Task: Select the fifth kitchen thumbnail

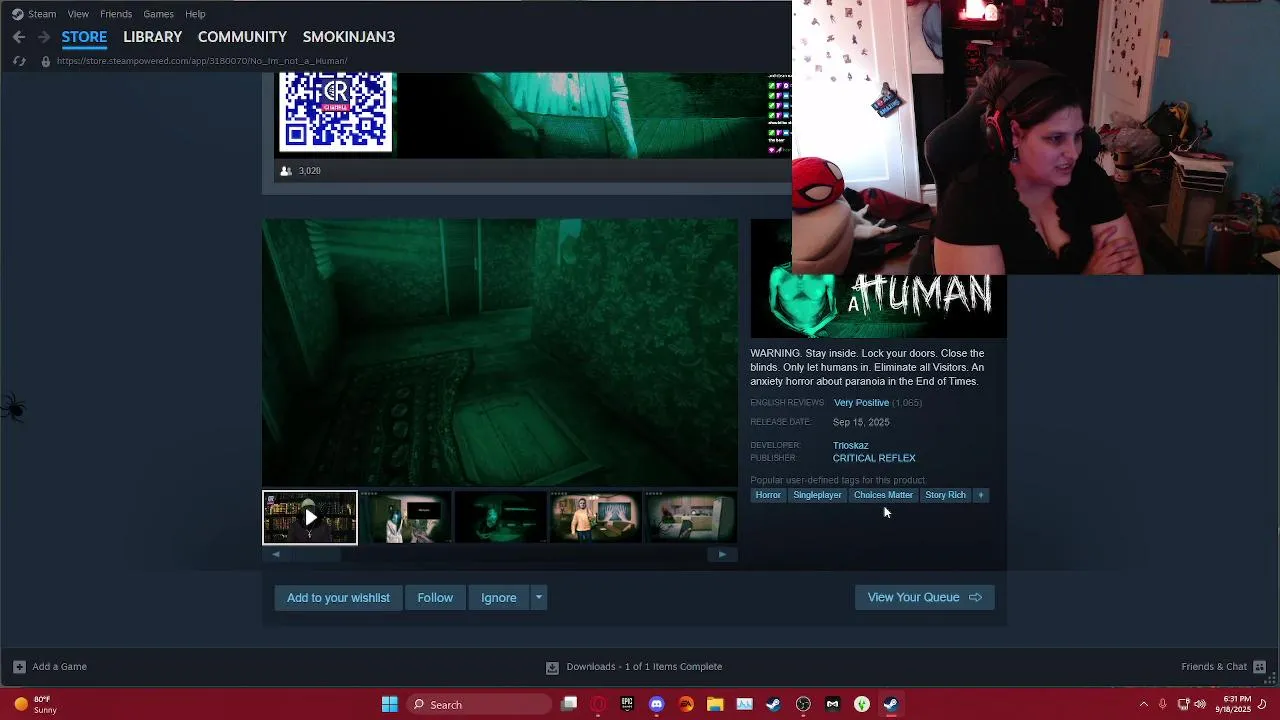Action: [x=690, y=517]
